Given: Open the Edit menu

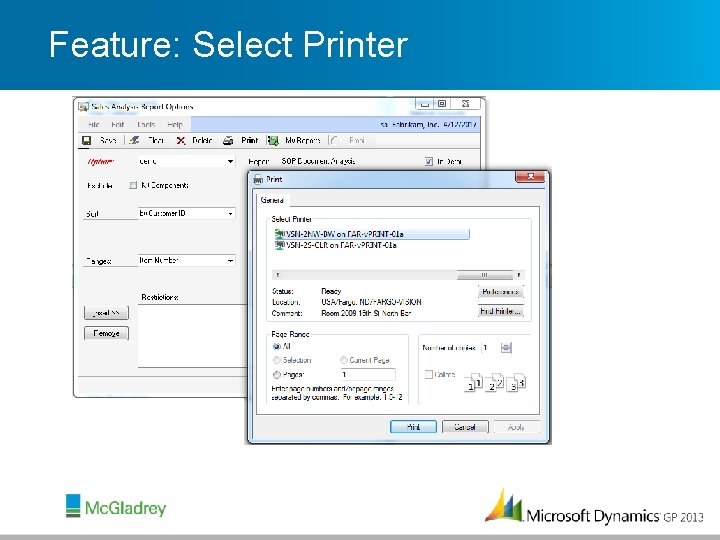Looking at the screenshot, I should (118, 124).
